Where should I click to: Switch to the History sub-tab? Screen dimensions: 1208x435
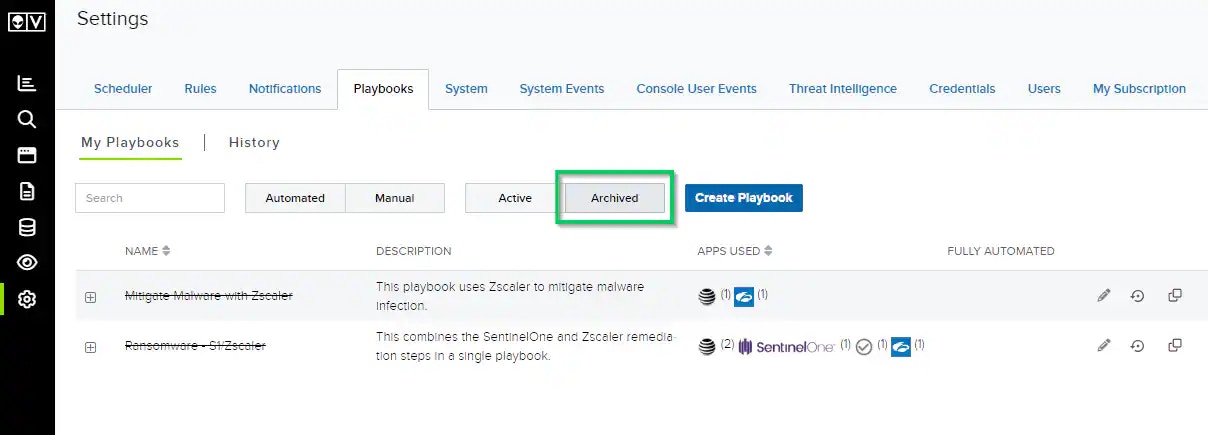tap(254, 142)
